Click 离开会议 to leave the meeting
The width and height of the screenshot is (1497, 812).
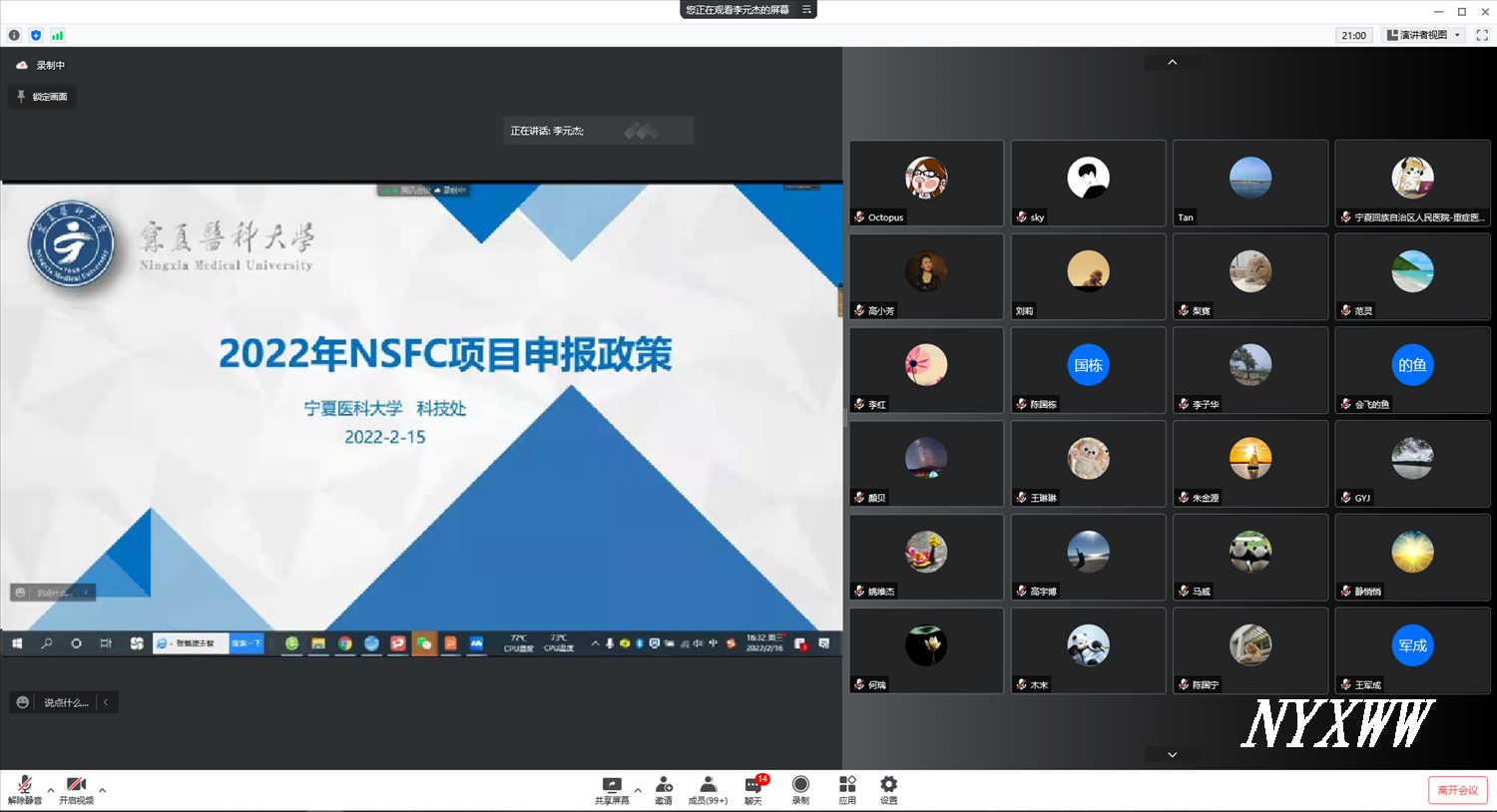[1457, 790]
